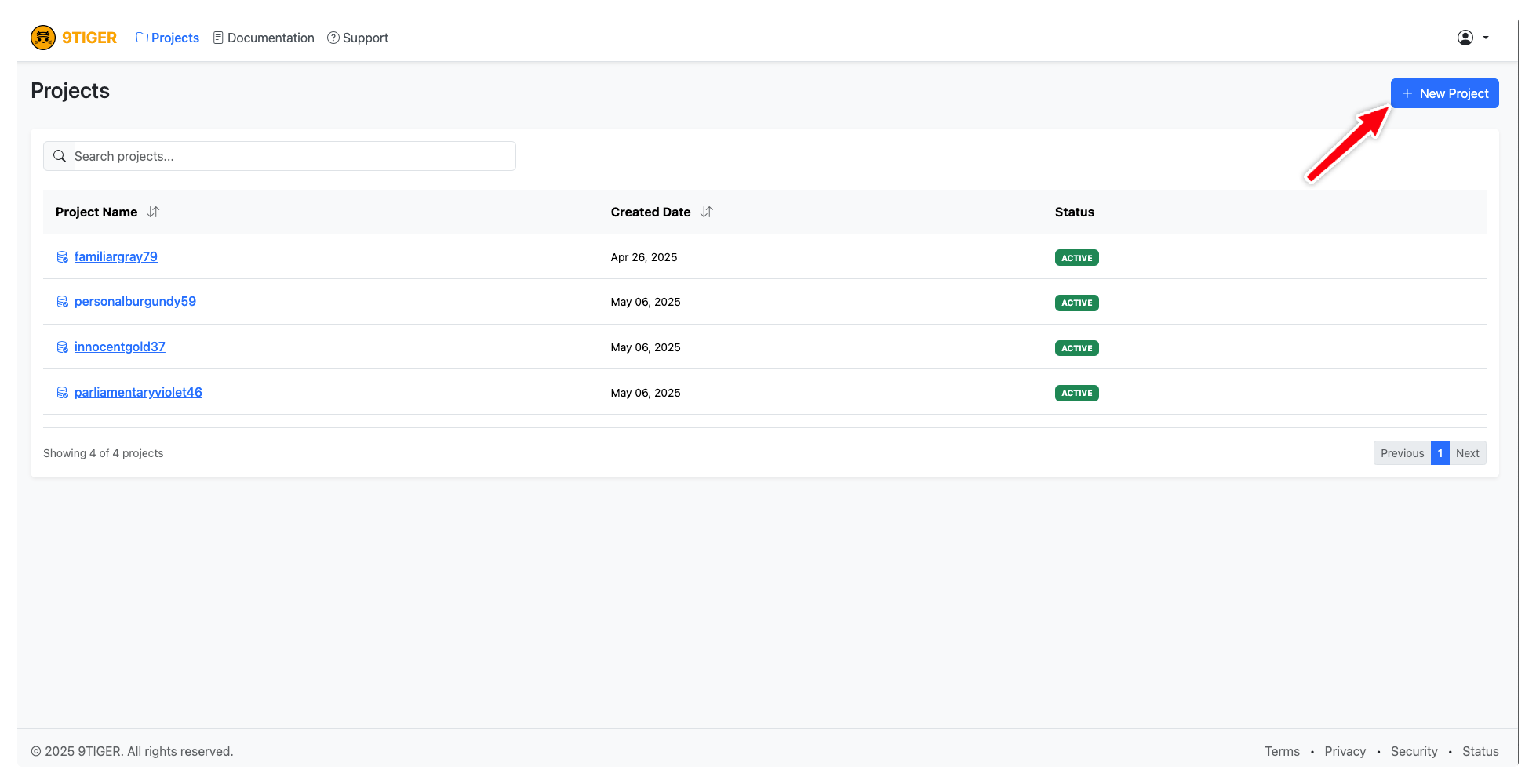
Task: Focus the Search projects input field
Action: point(290,156)
